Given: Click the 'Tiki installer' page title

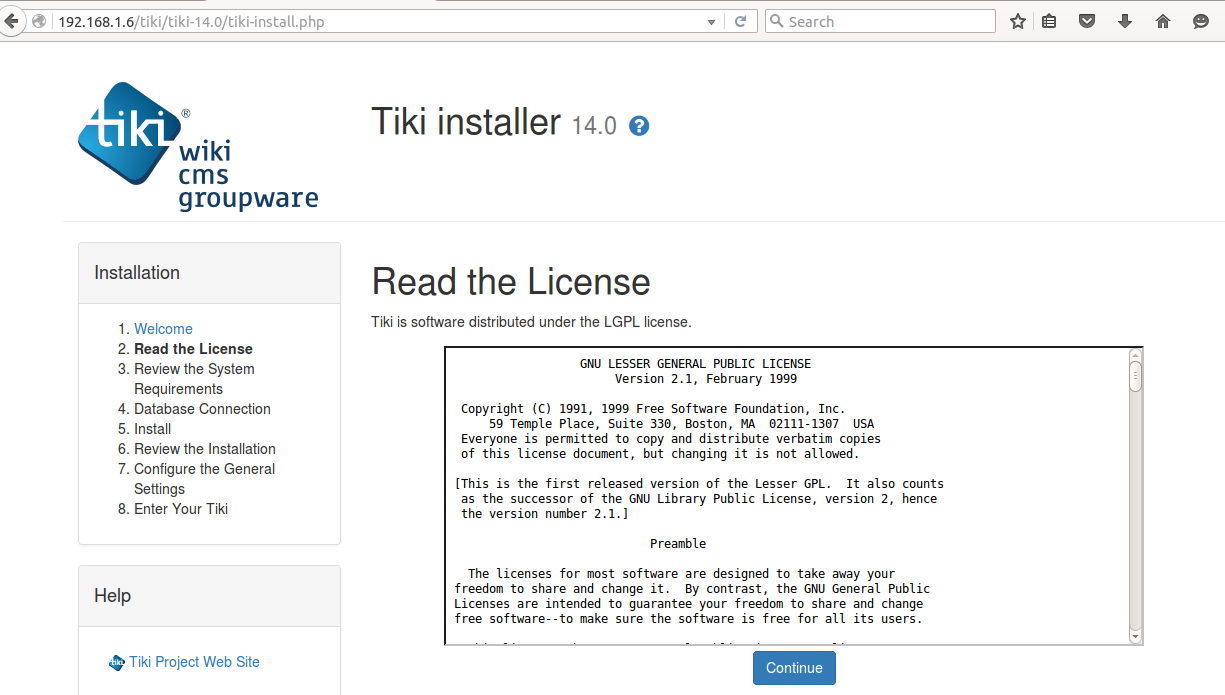Looking at the screenshot, I should [466, 122].
